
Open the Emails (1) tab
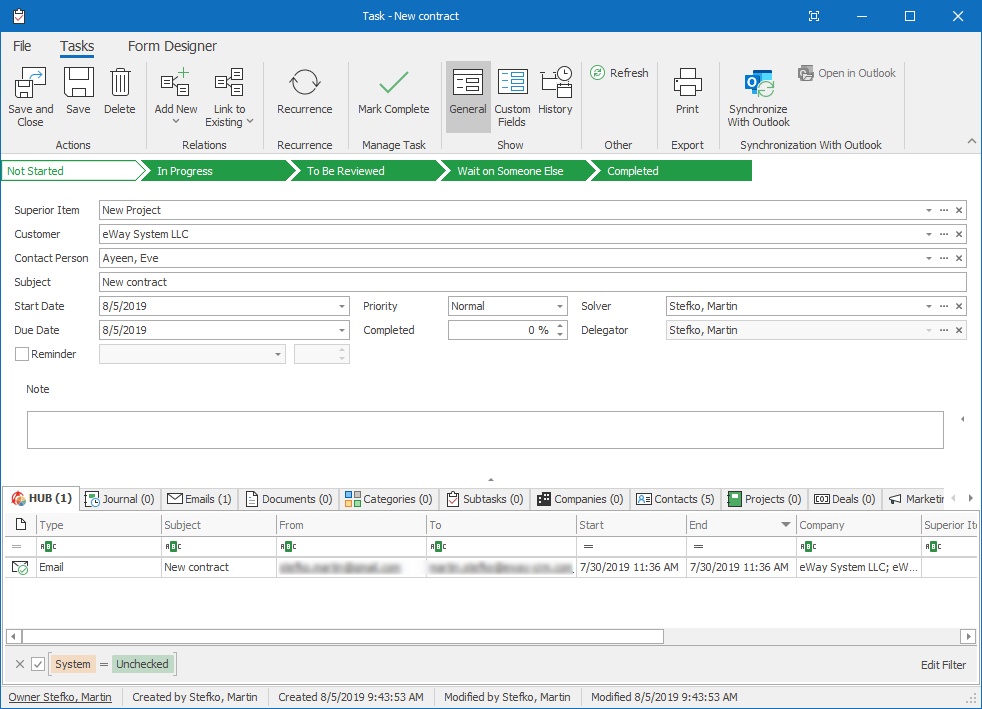click(199, 498)
